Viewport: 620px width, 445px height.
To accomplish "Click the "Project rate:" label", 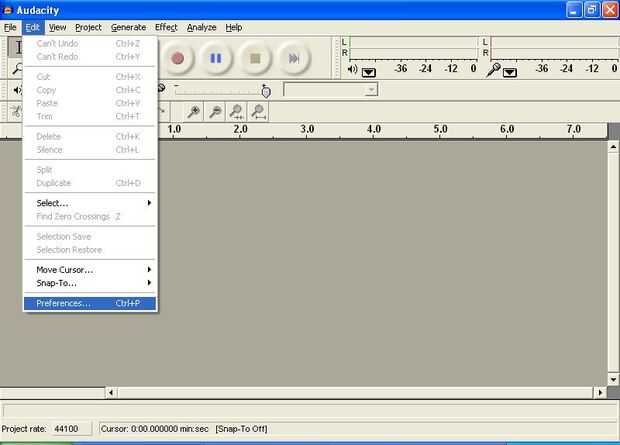I will 24,429.
